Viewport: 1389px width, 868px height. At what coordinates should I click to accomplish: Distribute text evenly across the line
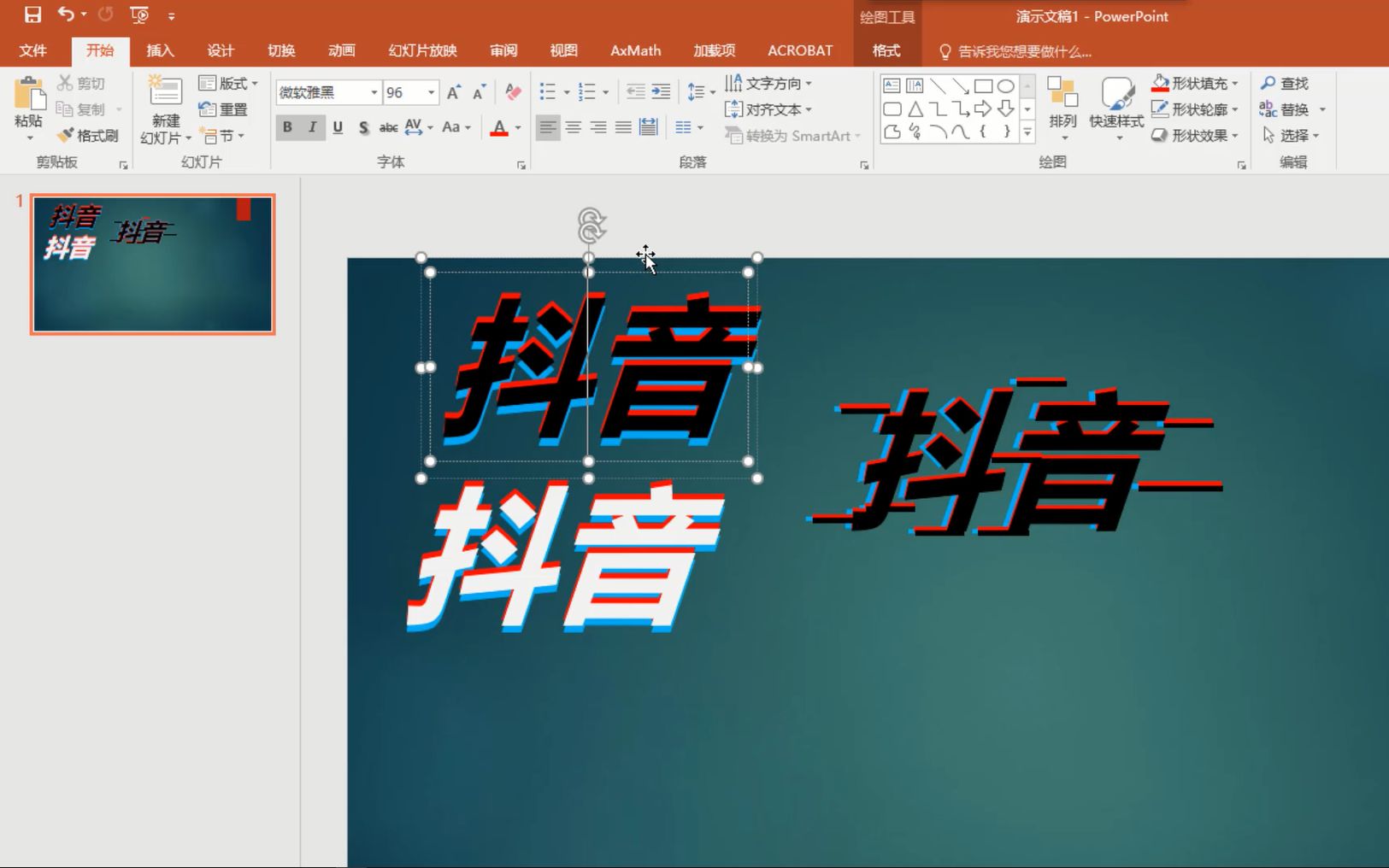point(649,127)
